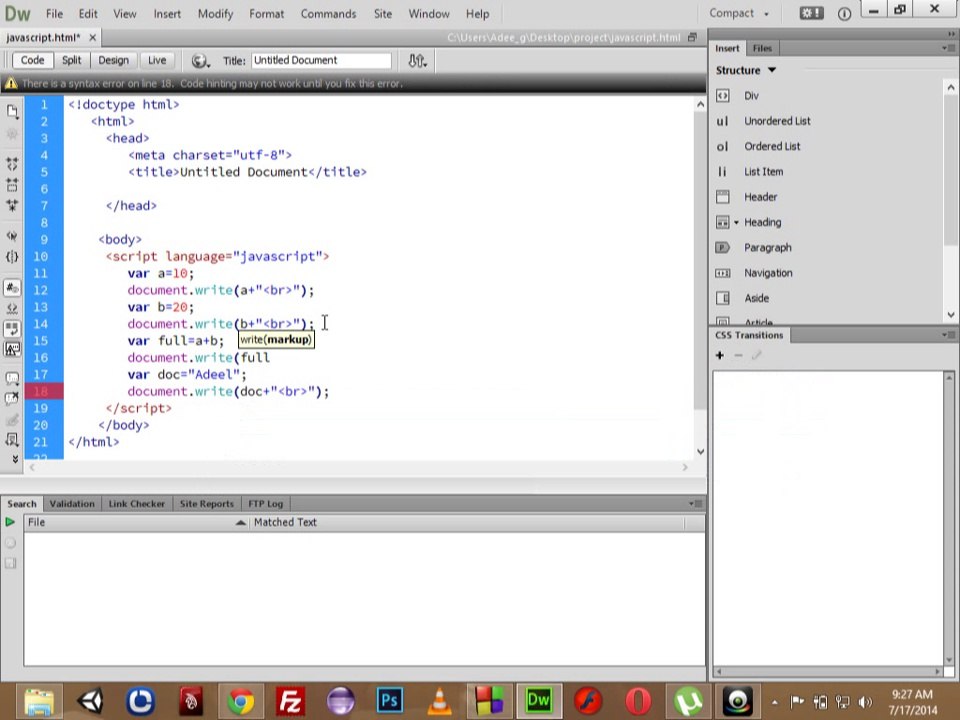960x720 pixels.
Task: Open FileZilla from the taskbar
Action: point(290,701)
